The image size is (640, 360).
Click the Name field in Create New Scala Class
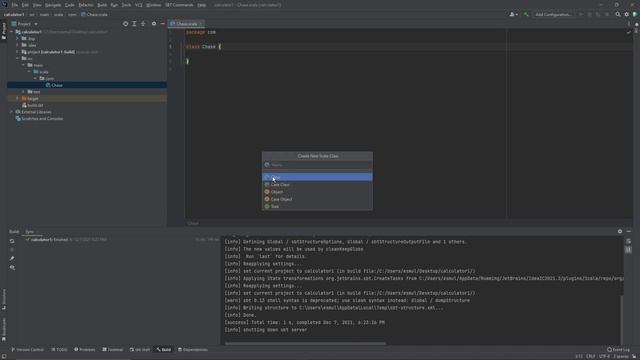[317, 165]
